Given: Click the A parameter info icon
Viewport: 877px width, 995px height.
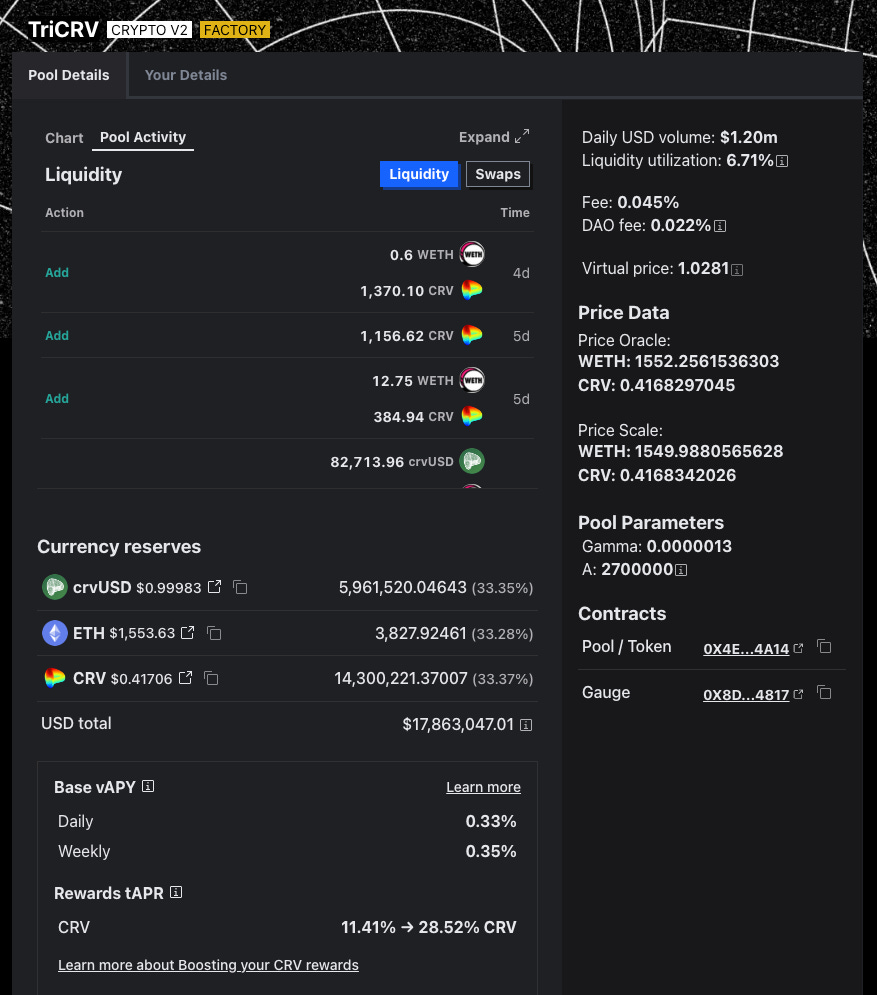Looking at the screenshot, I should pos(681,570).
